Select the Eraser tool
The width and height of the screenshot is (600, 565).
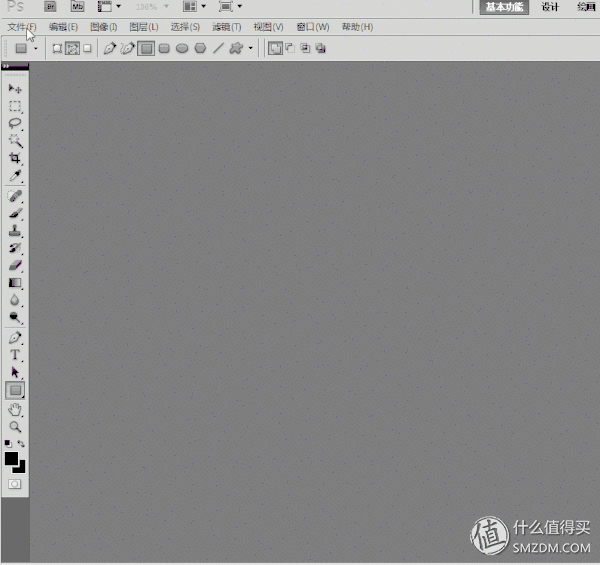point(15,265)
